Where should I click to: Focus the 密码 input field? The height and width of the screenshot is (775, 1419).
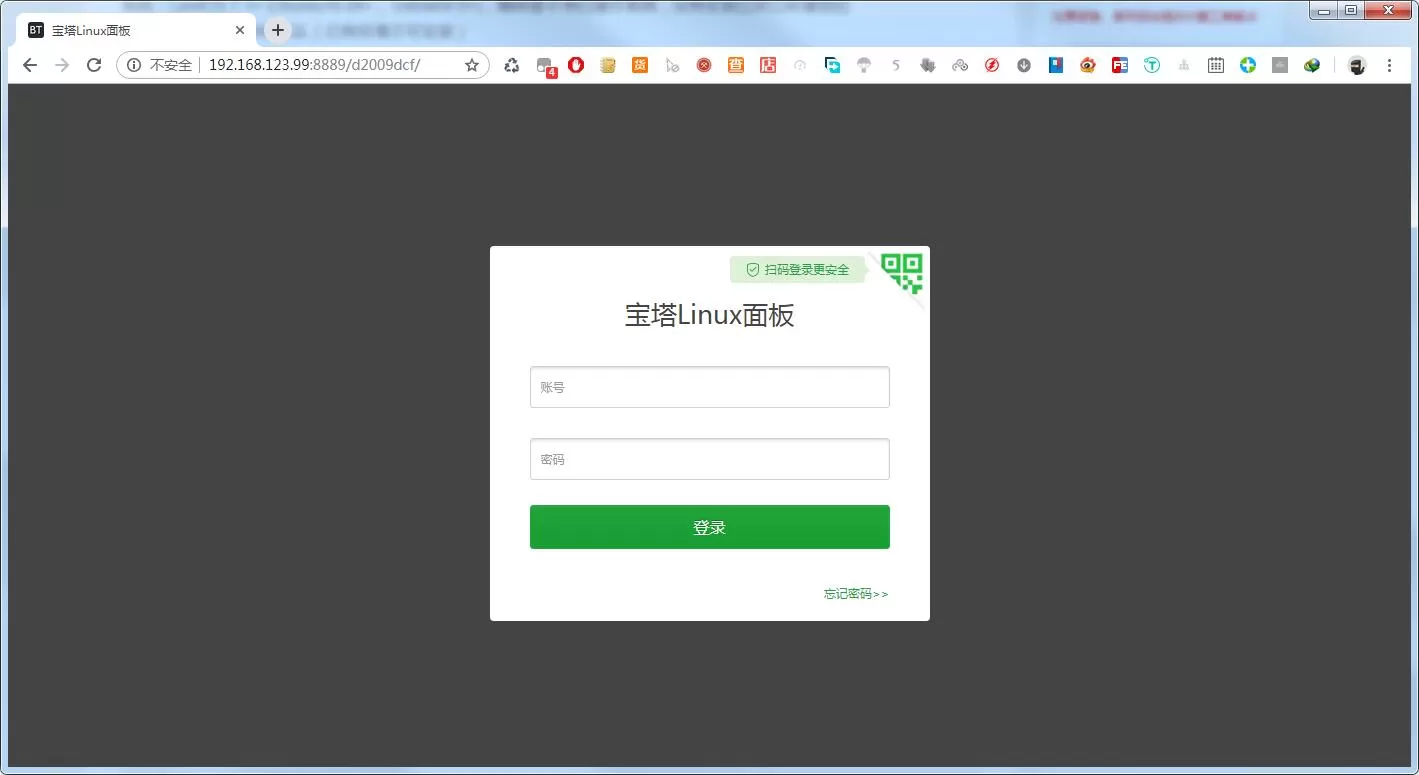pos(710,459)
